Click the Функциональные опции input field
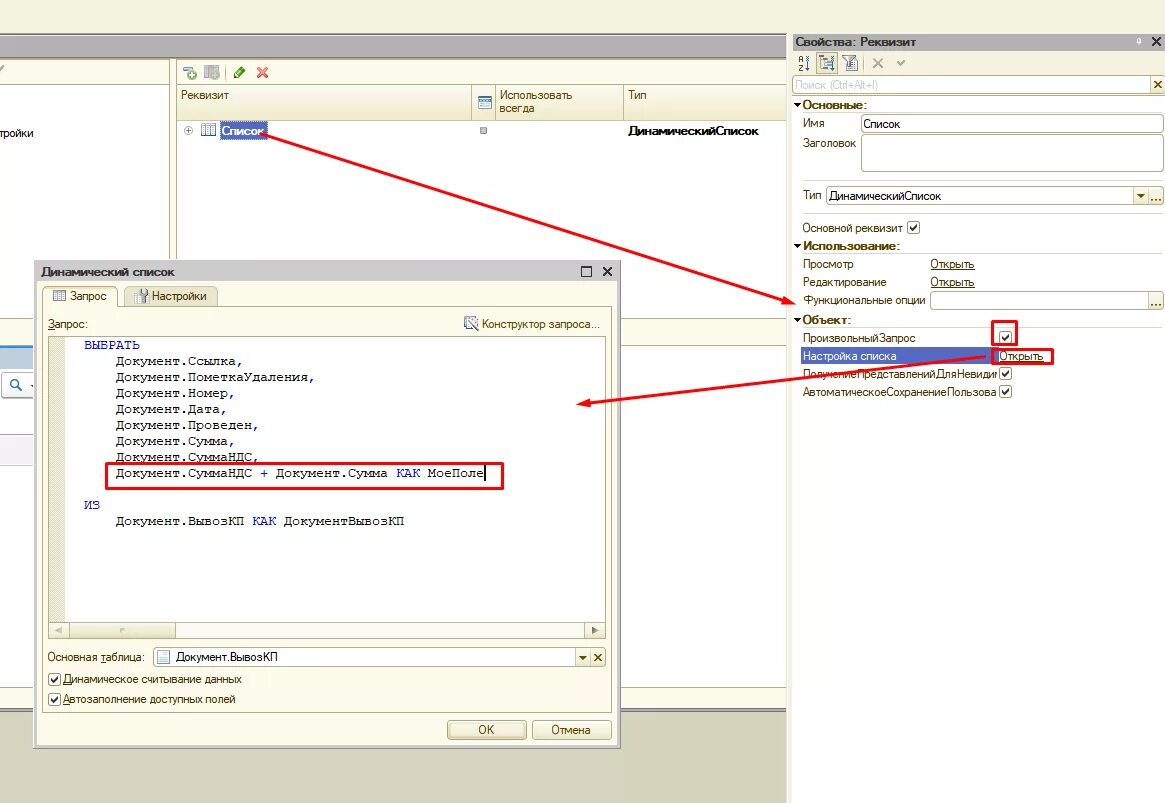The image size is (1165, 803). click(x=1039, y=301)
